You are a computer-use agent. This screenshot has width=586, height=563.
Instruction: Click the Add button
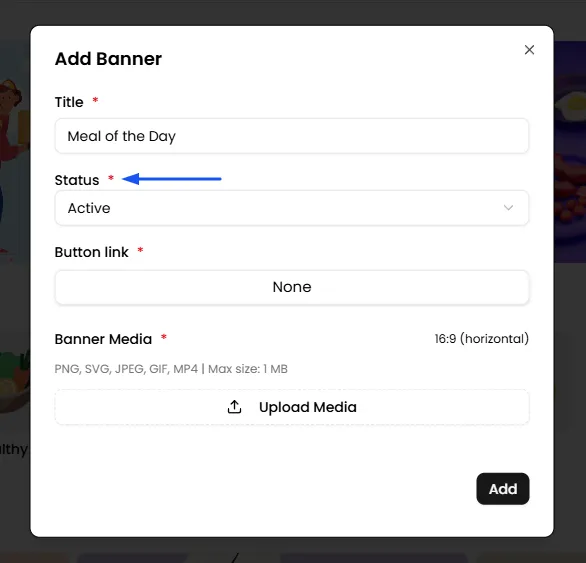pyautogui.click(x=503, y=489)
